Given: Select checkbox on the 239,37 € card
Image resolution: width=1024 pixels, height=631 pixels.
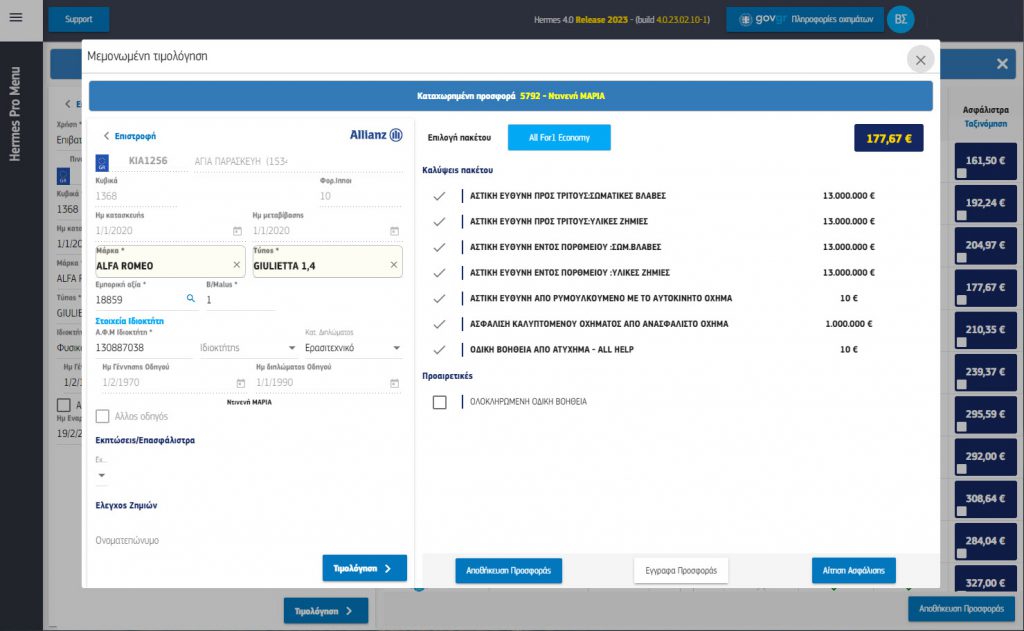Looking at the screenshot, I should (961, 385).
